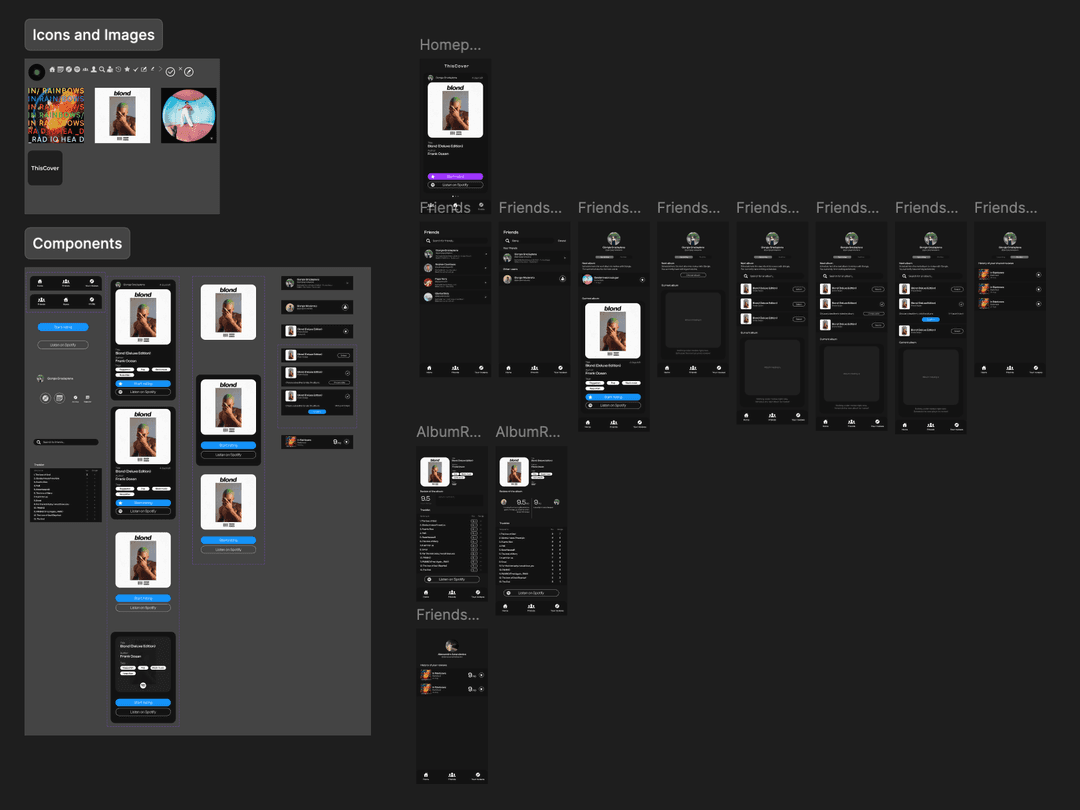Screen dimensions: 1080x810
Task: Select the ThisCover logo tile
Action: (x=45, y=168)
